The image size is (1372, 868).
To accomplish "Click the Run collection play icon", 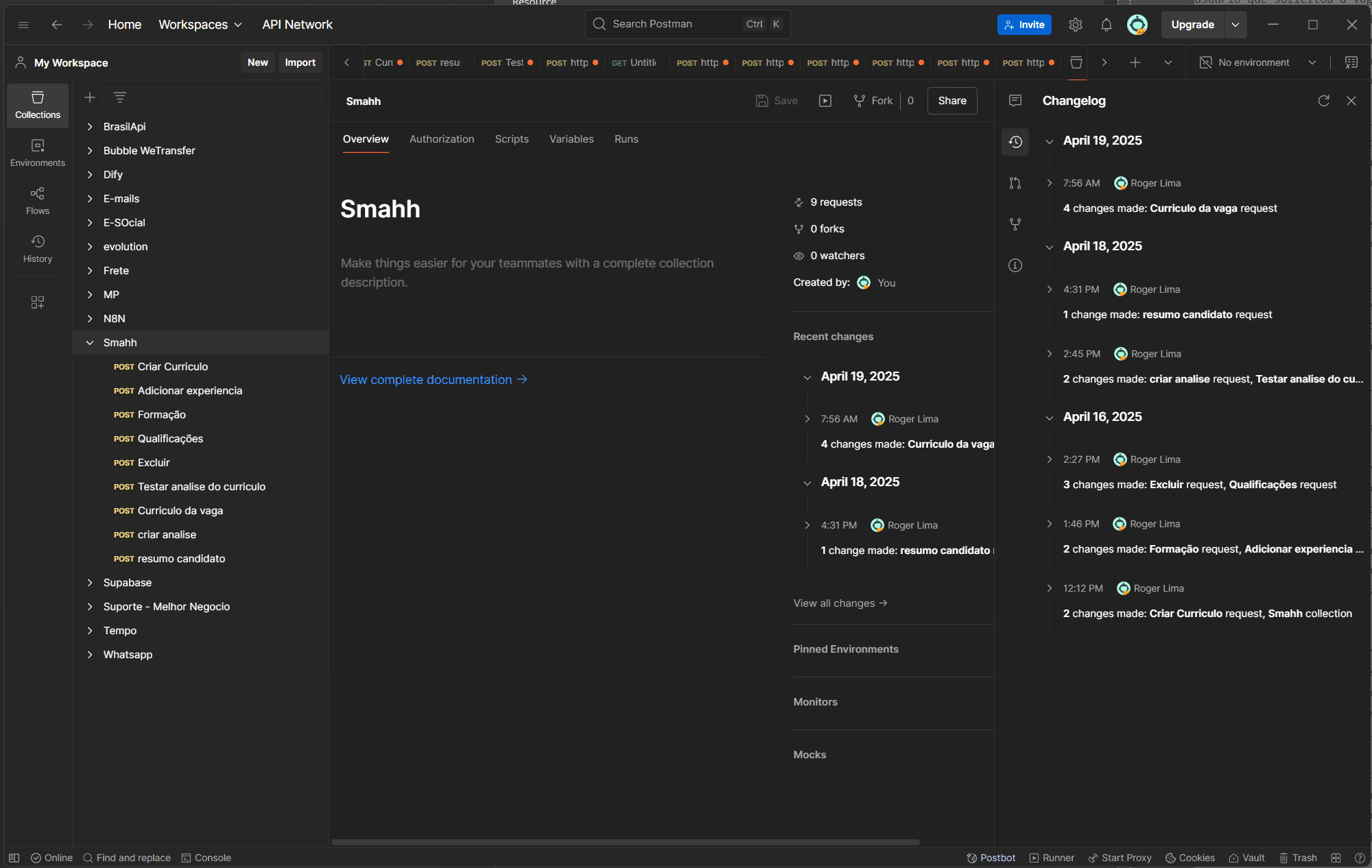I will (x=825, y=101).
